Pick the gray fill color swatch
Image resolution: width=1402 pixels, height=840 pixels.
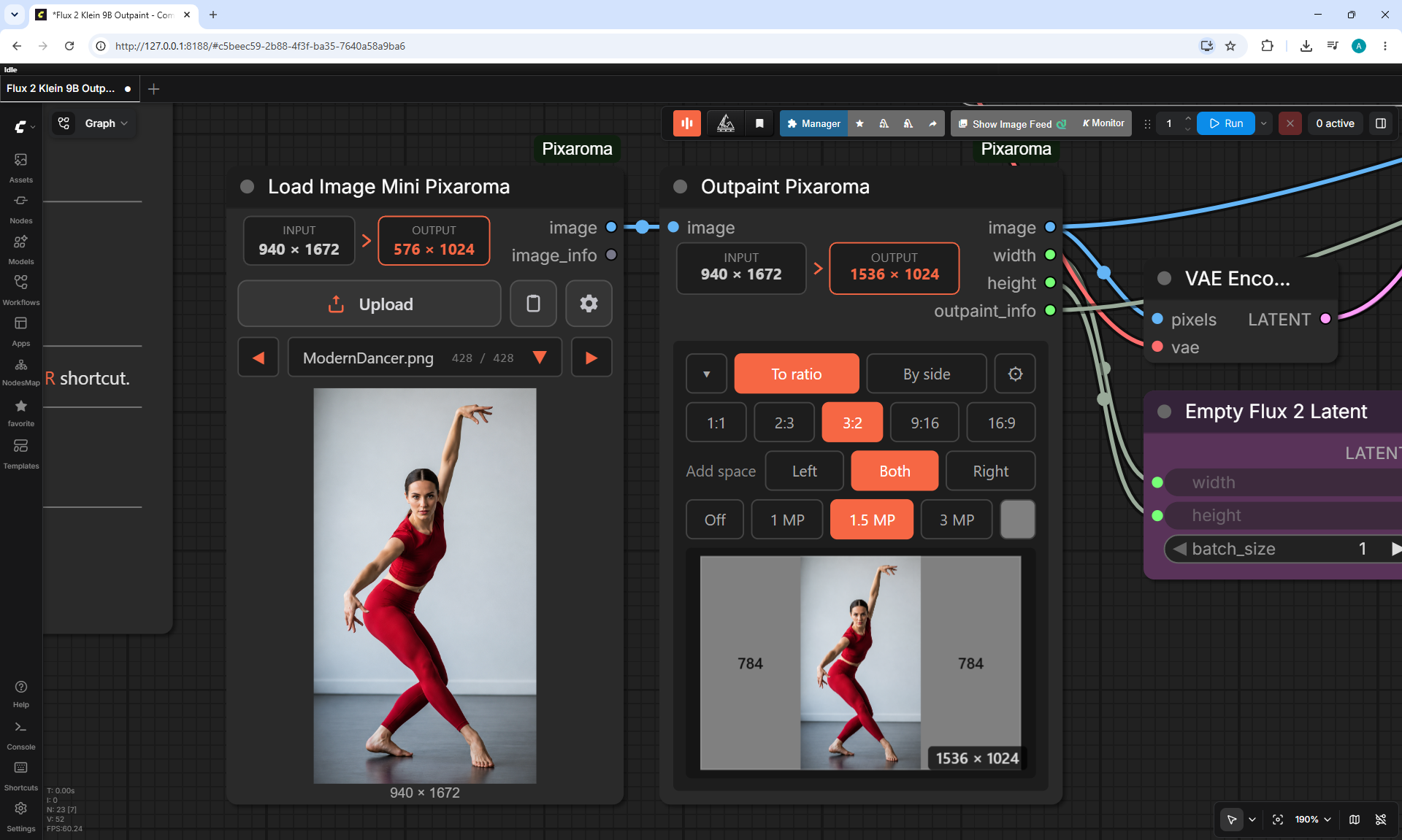(x=1017, y=520)
